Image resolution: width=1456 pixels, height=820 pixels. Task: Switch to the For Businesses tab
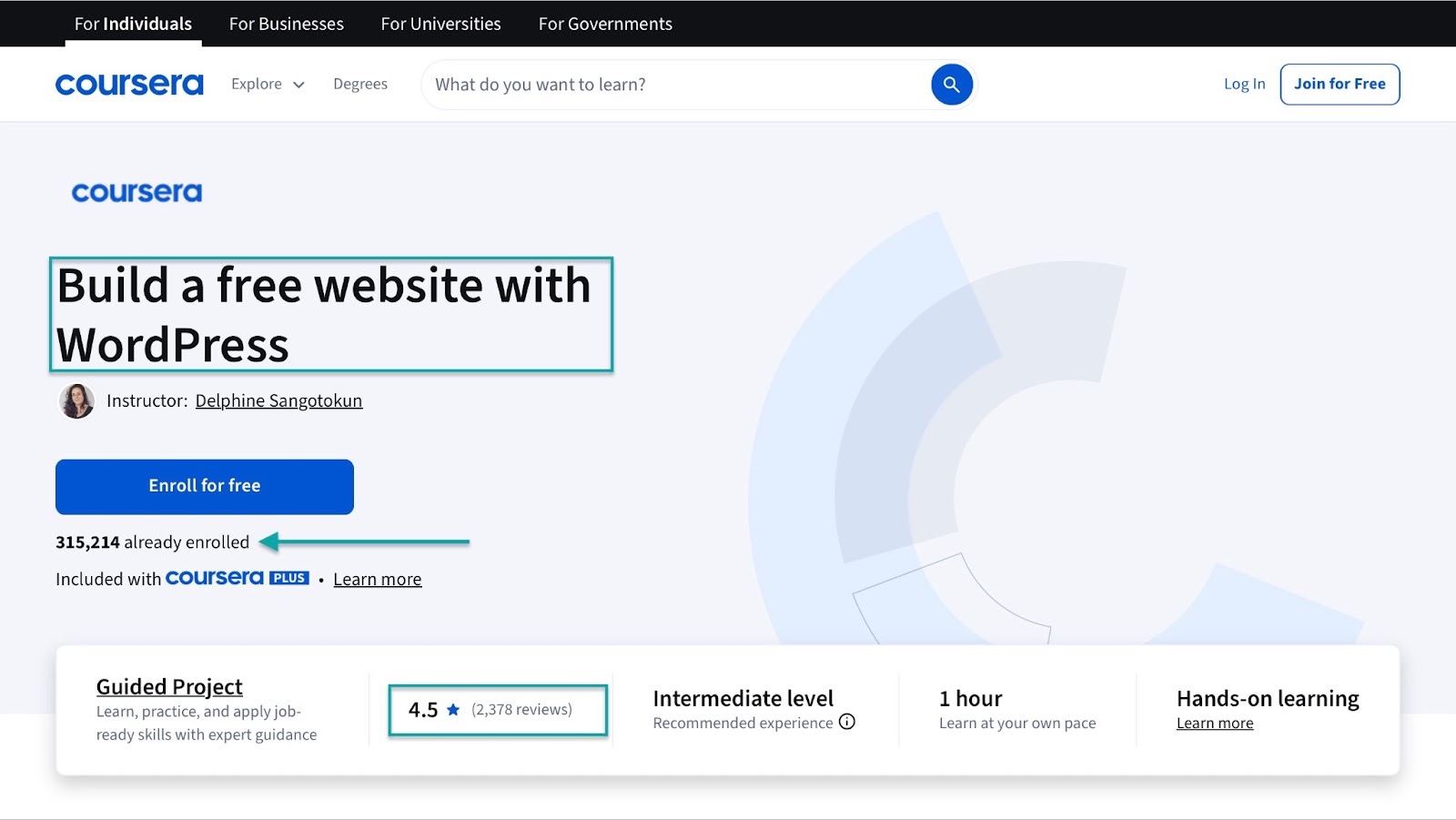coord(286,24)
